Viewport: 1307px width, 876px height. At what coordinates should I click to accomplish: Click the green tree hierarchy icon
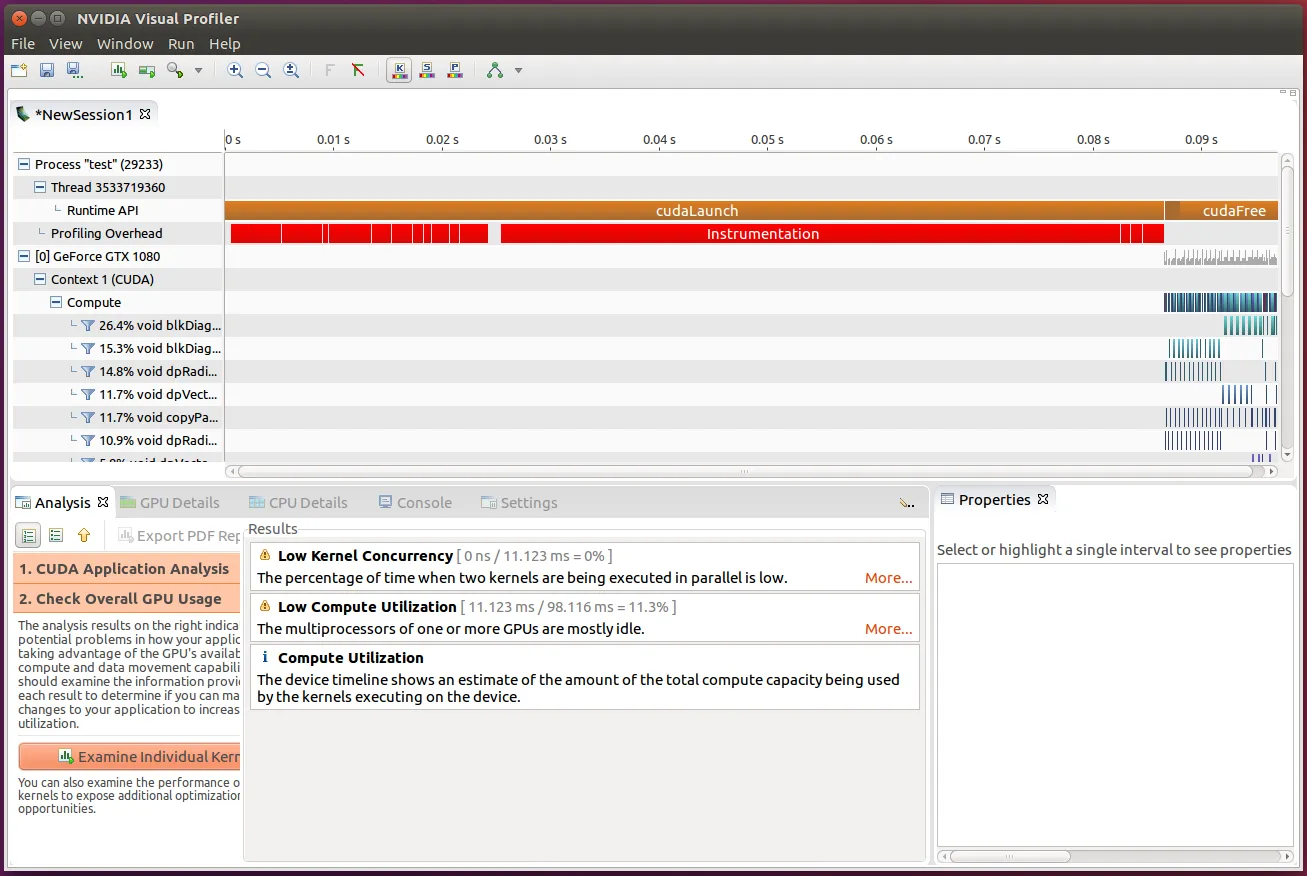pos(495,70)
